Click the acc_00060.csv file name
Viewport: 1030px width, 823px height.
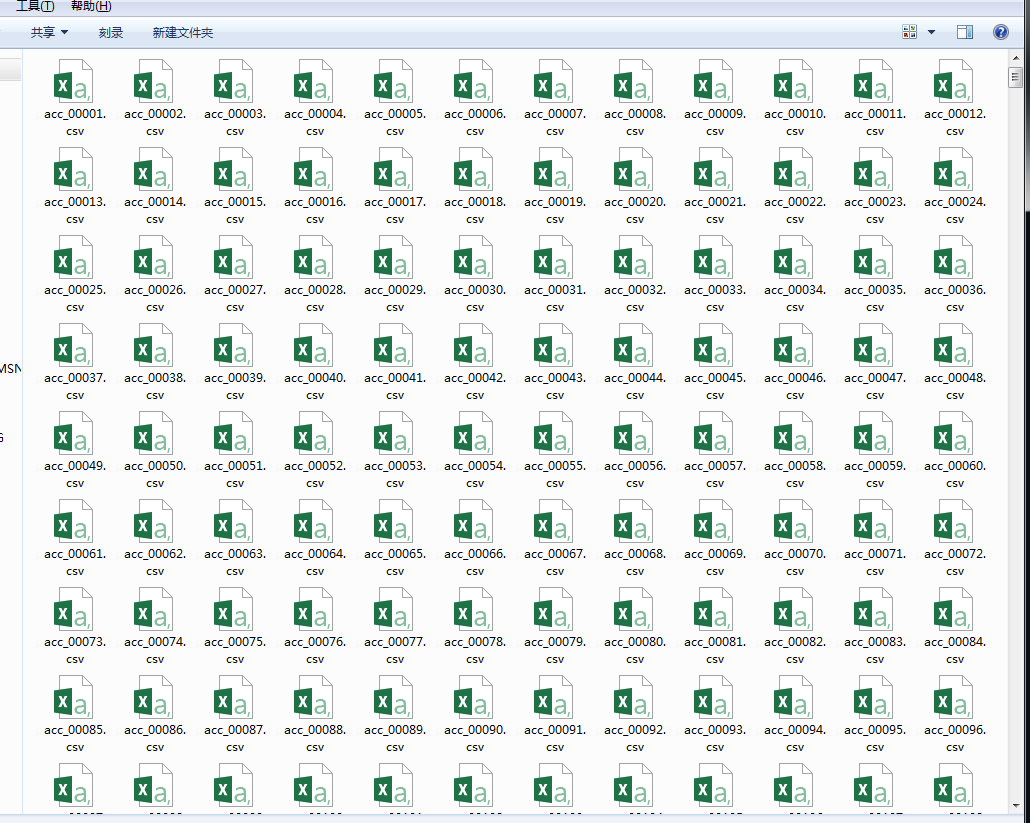click(954, 474)
